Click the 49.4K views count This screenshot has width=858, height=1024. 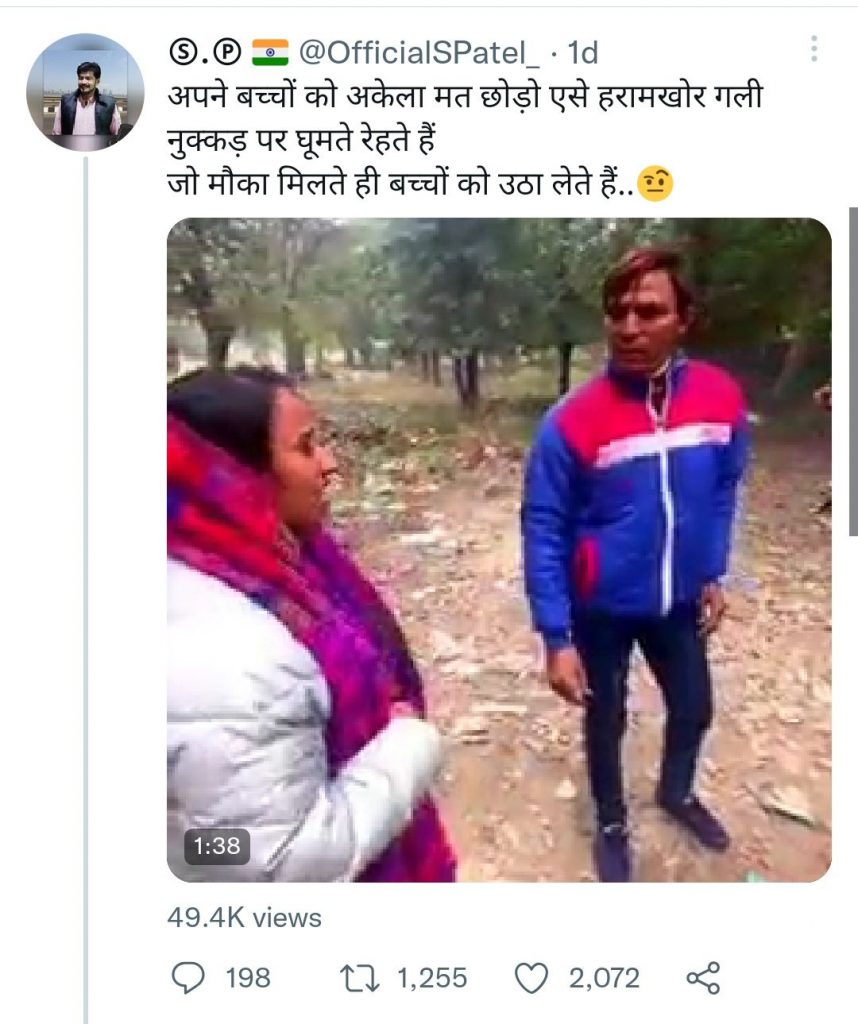click(244, 918)
